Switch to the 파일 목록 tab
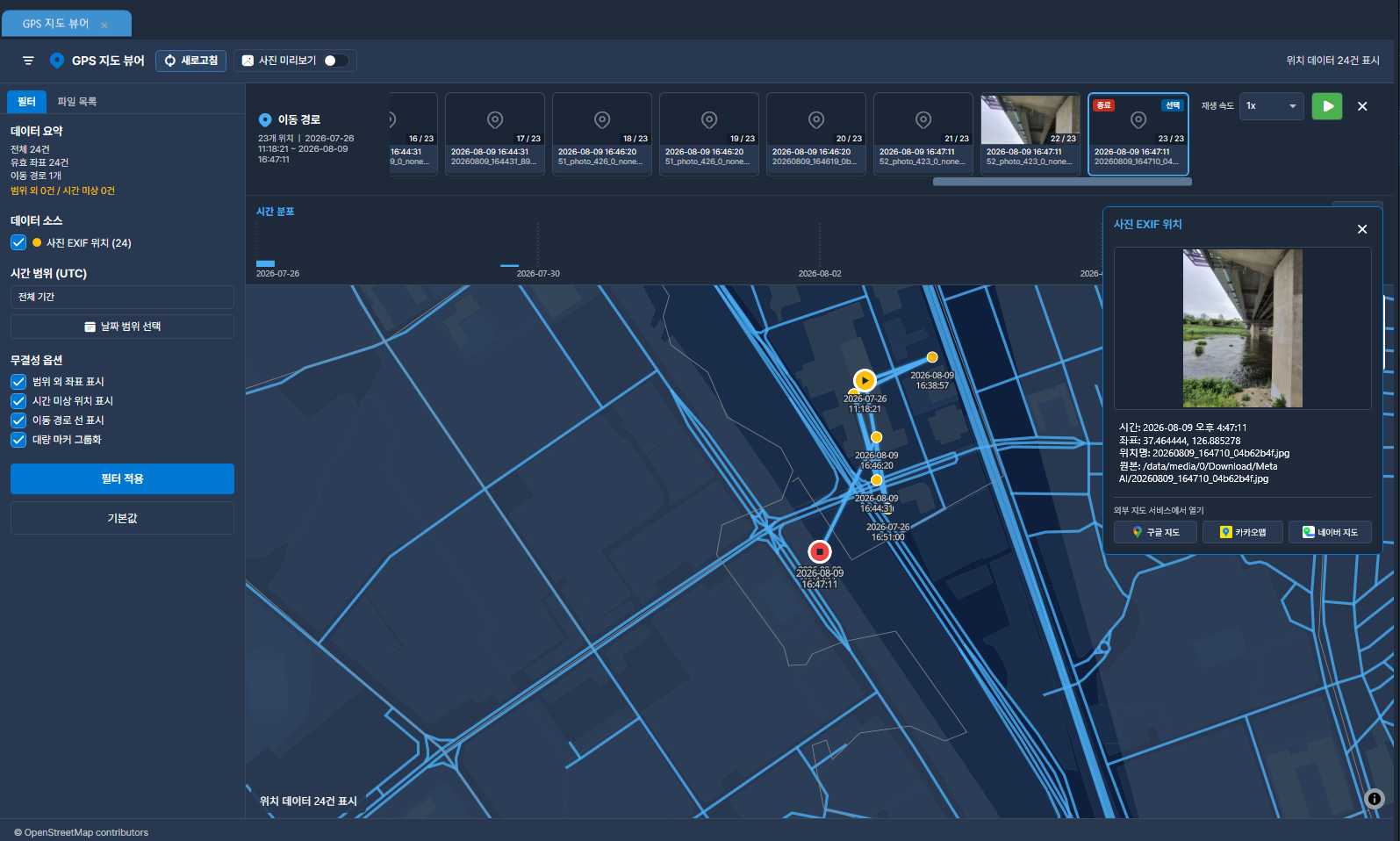 [77, 102]
